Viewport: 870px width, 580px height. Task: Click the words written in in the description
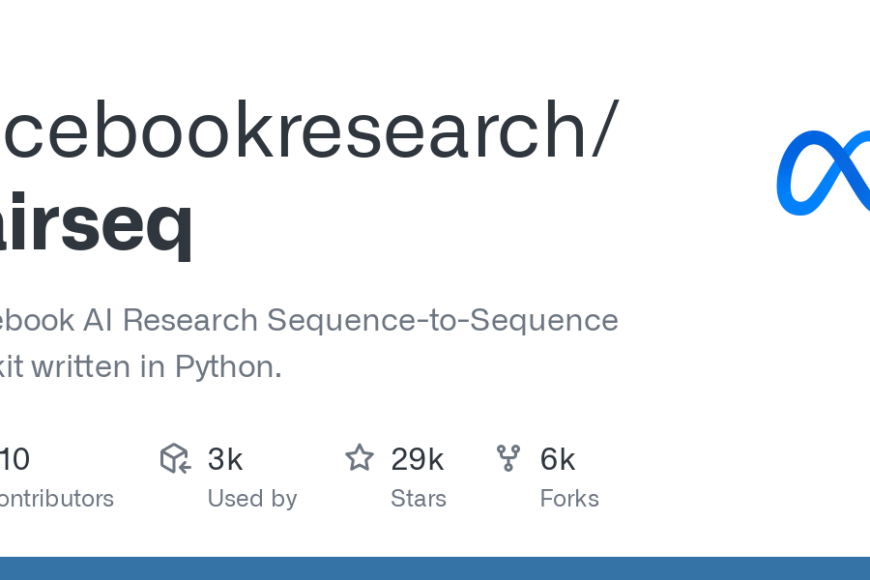point(98,367)
